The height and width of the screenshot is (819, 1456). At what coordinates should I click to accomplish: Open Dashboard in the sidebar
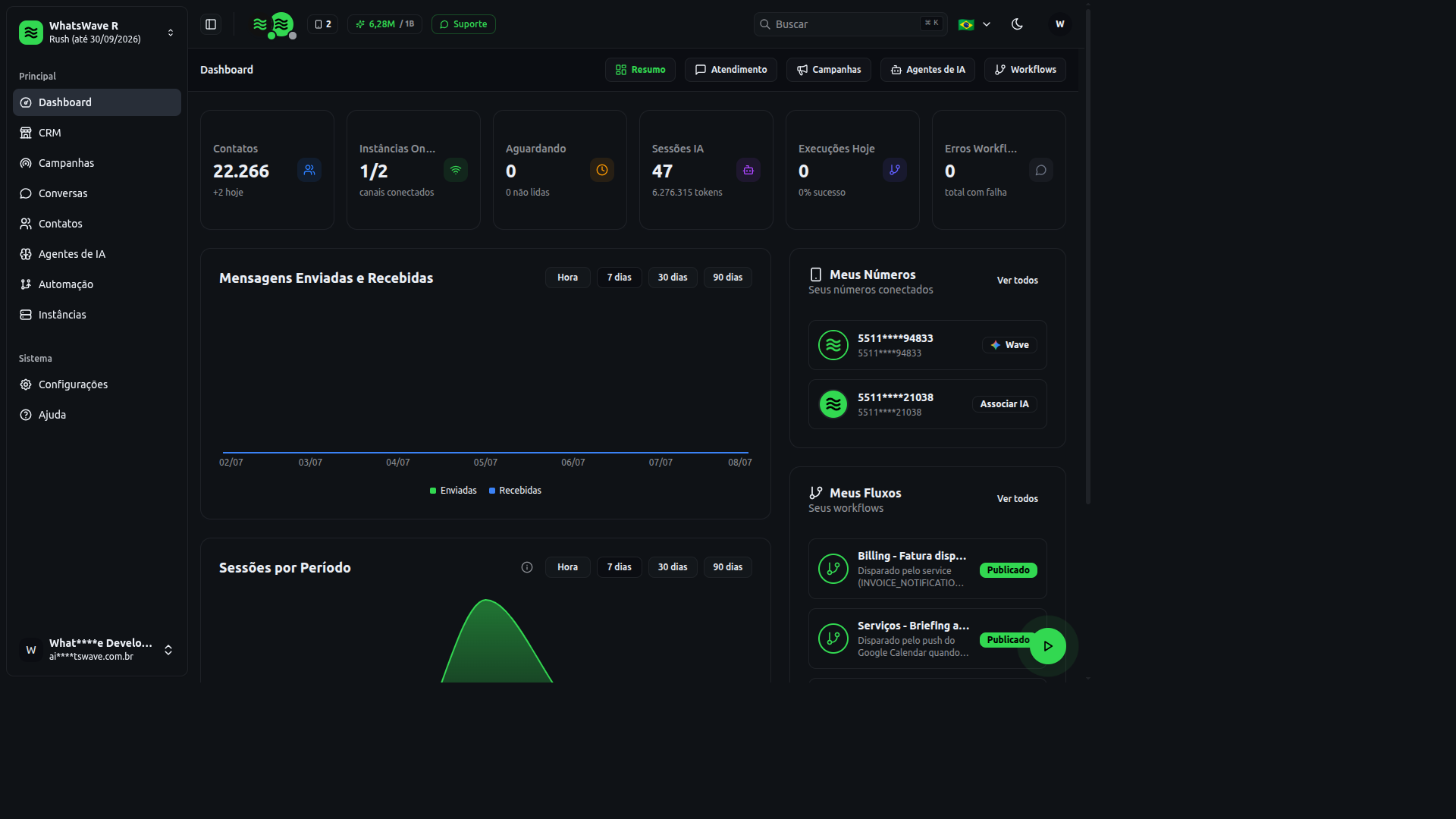(97, 102)
